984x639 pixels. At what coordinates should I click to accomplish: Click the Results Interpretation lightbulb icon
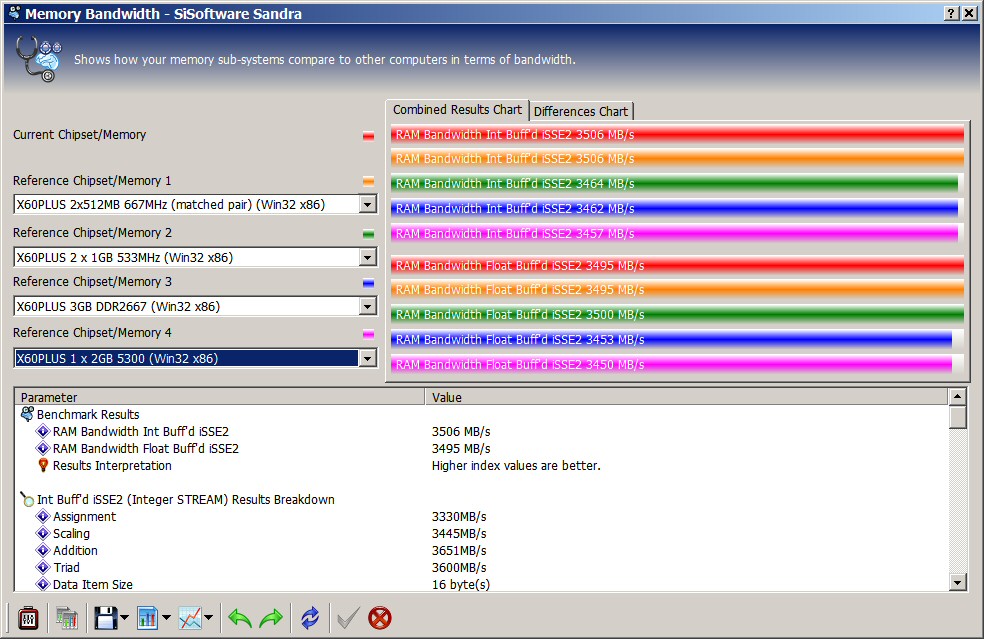(x=43, y=465)
